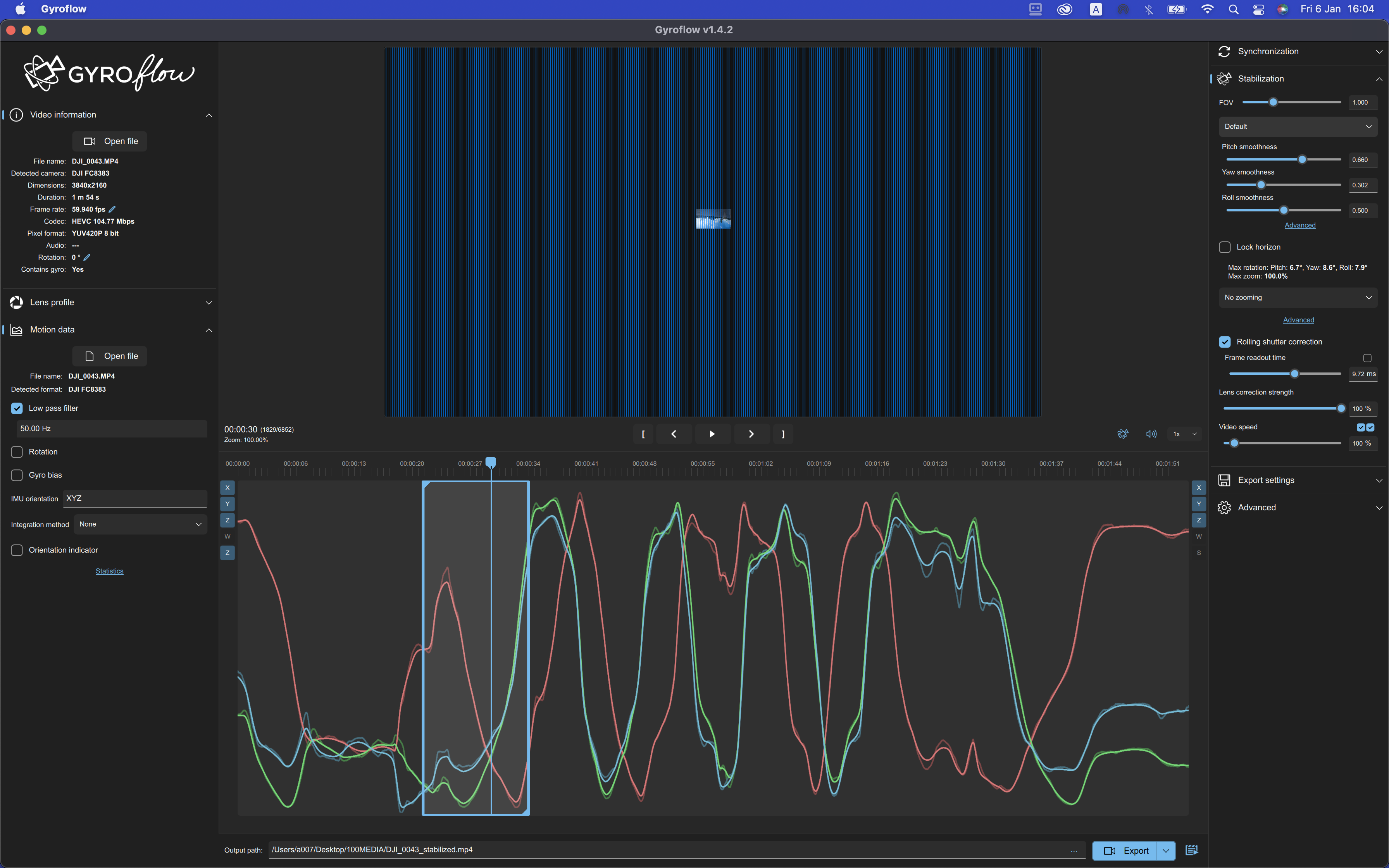Collapse the Stabilization section
This screenshot has width=1389, height=868.
coord(1379,79)
